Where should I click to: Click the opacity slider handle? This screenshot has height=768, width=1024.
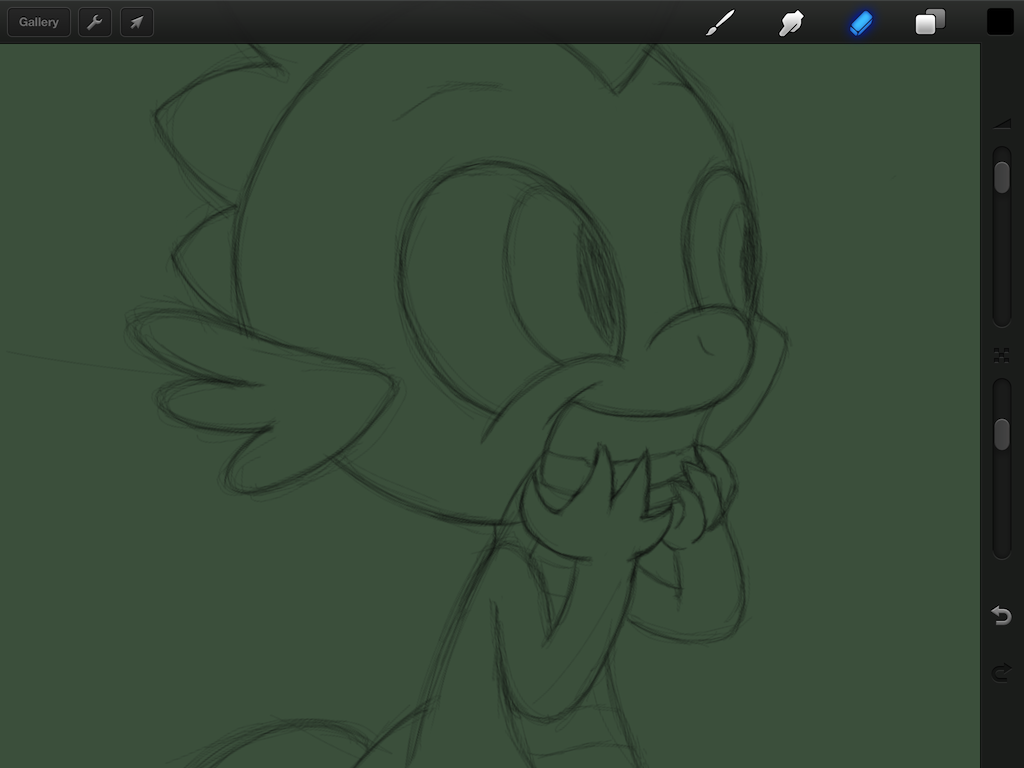(1001, 434)
